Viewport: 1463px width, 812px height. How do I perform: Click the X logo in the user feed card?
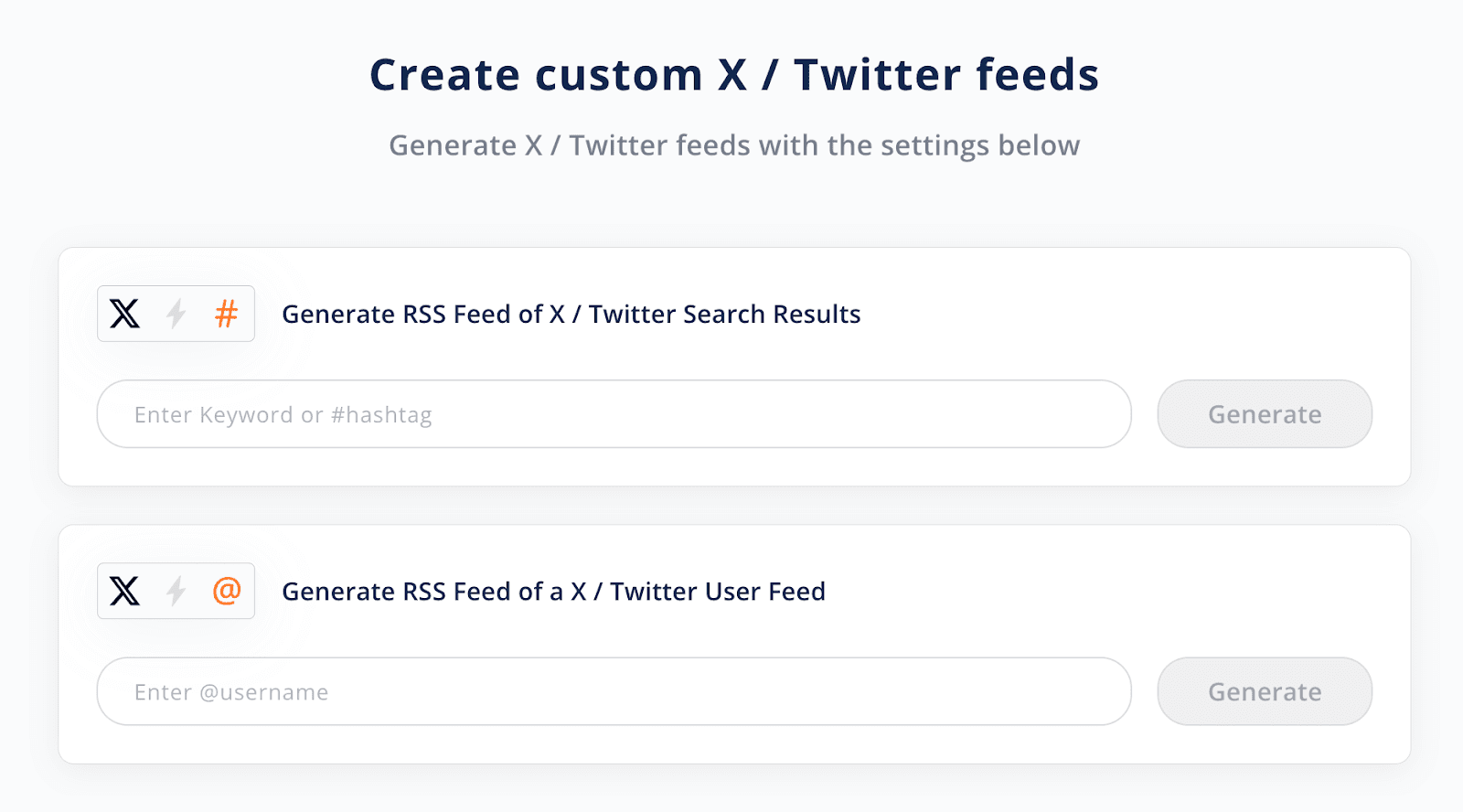(126, 591)
